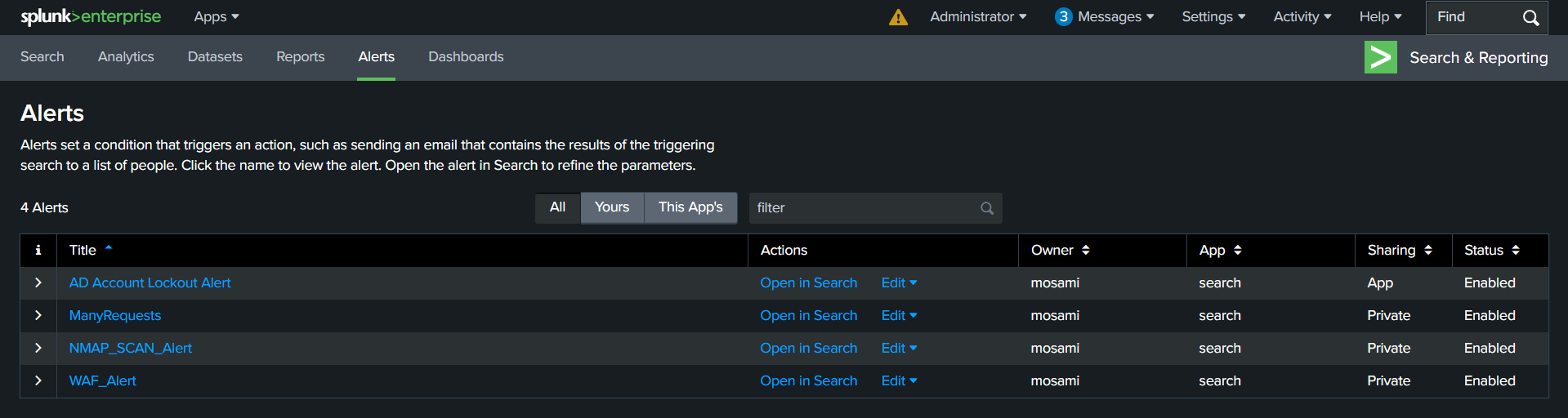
Task: Open the ManyRequests alert link
Action: click(115, 315)
